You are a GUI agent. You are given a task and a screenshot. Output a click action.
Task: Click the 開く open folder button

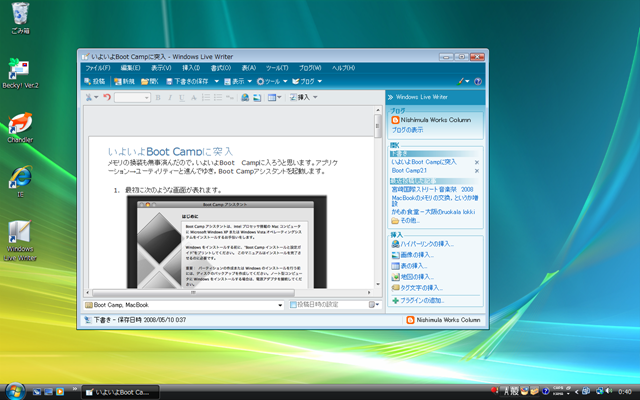(149, 82)
